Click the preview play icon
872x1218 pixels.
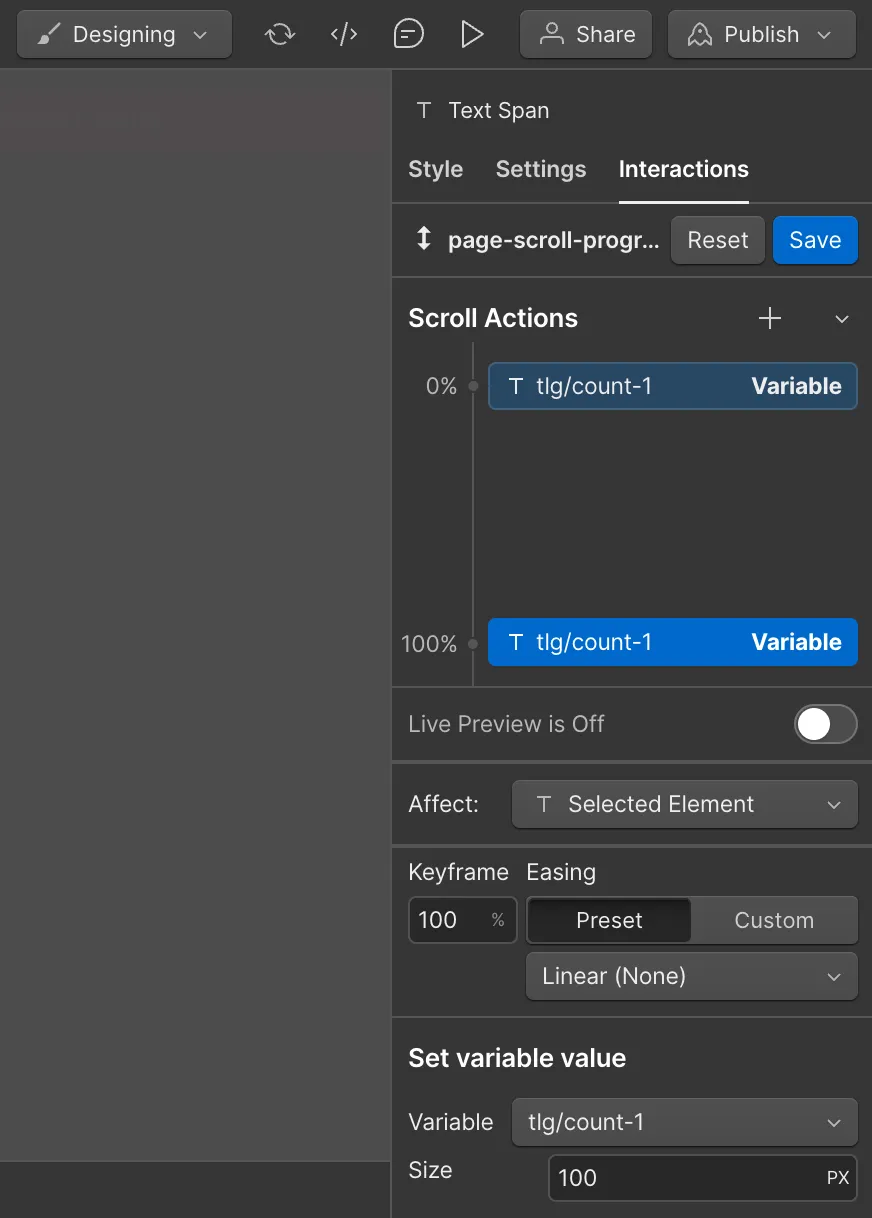tap(472, 35)
